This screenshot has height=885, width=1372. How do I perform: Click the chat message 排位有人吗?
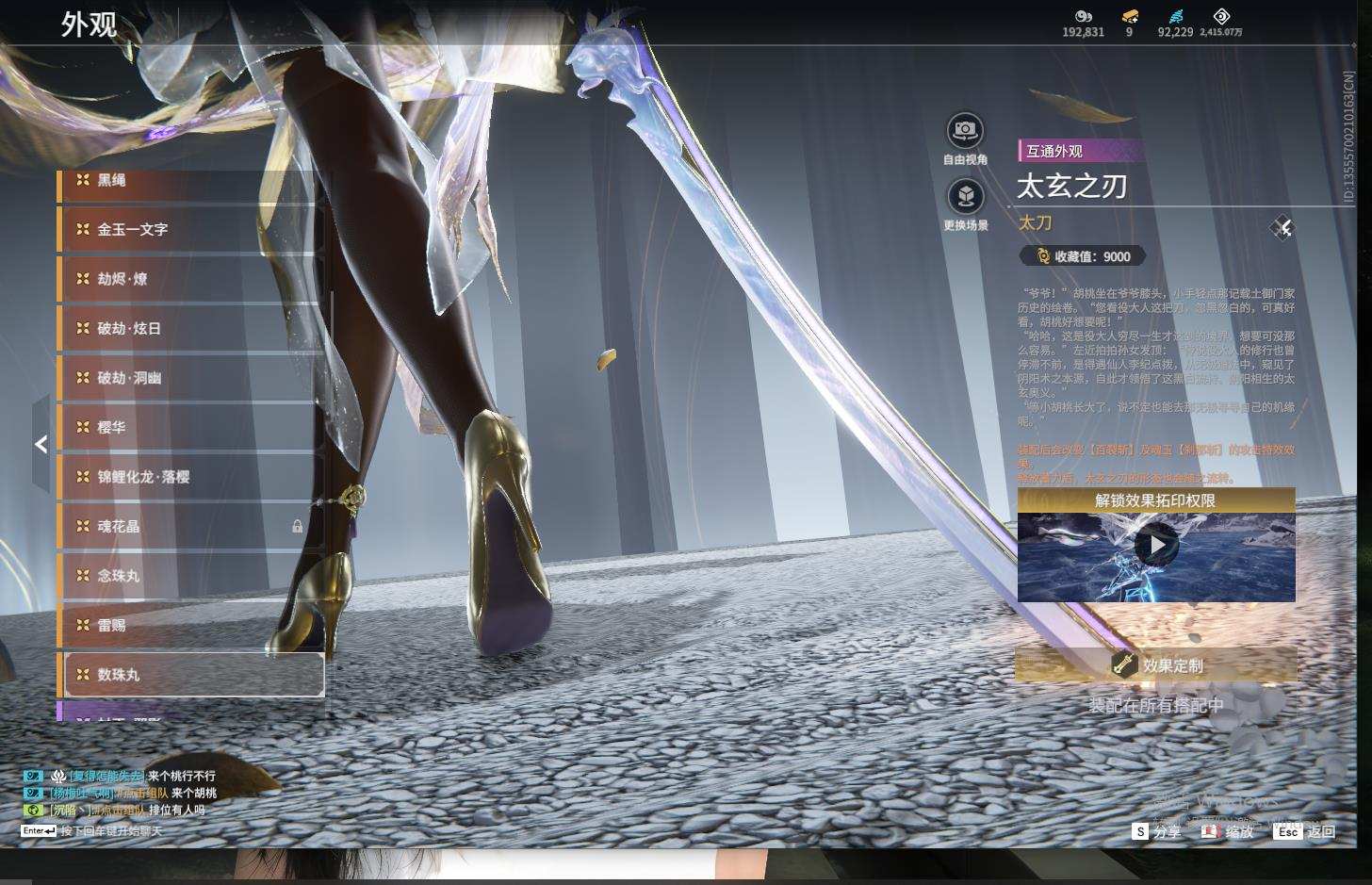coord(176,810)
